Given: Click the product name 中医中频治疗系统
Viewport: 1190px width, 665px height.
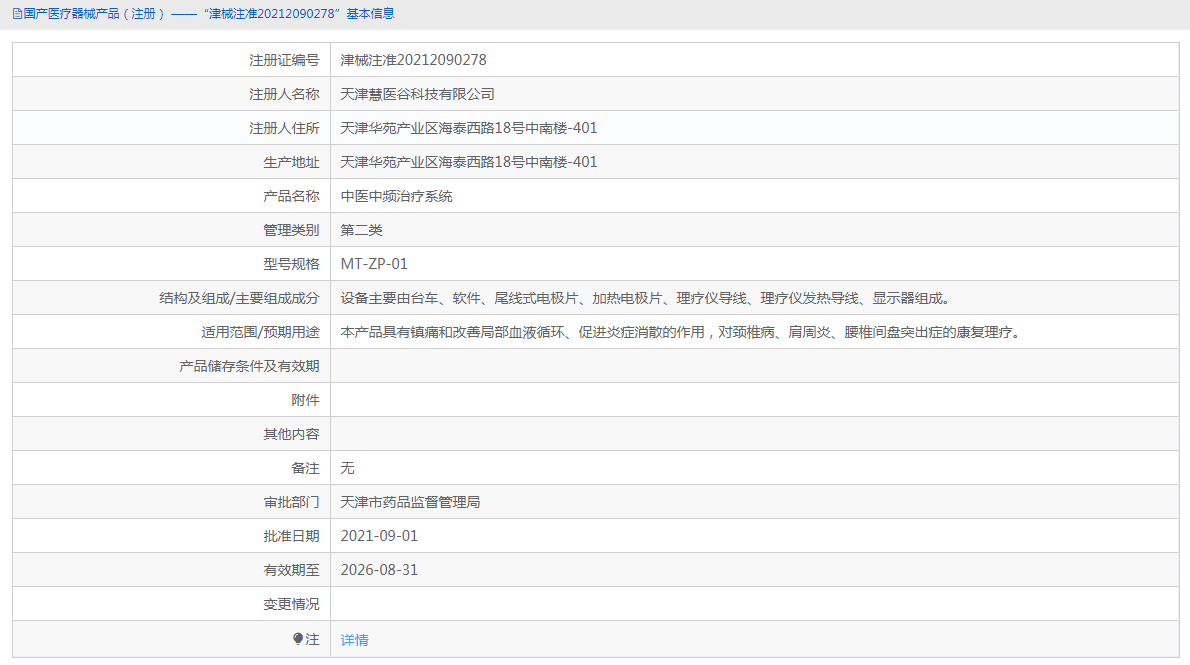Looking at the screenshot, I should [x=398, y=195].
